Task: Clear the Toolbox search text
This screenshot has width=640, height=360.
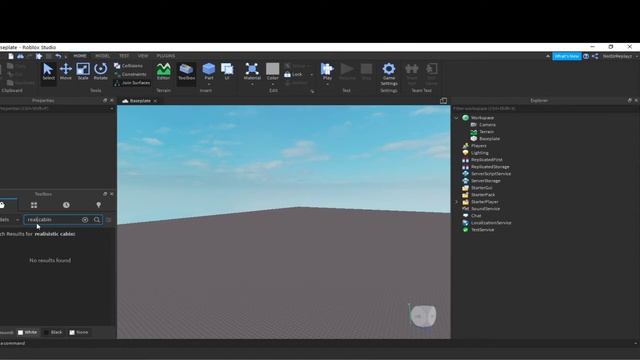Action: point(85,220)
